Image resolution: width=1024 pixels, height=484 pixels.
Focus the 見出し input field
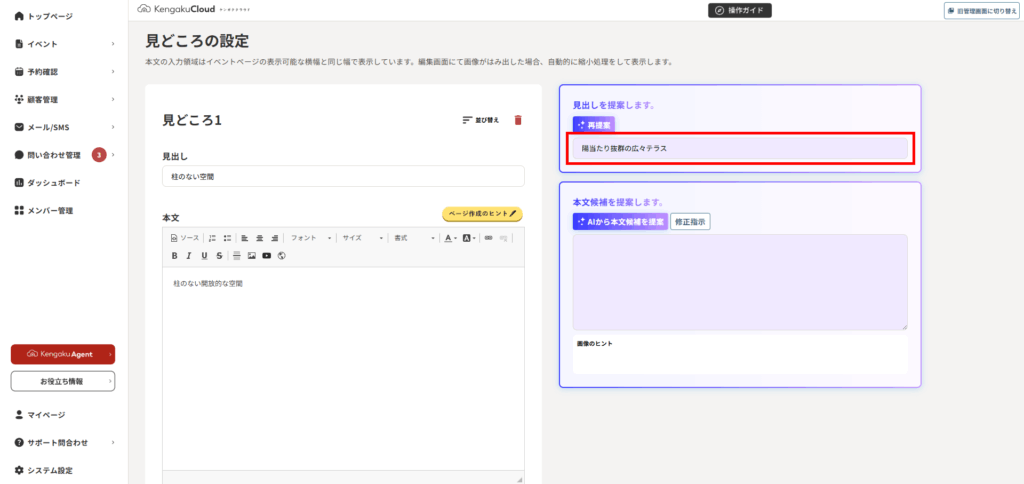point(343,176)
